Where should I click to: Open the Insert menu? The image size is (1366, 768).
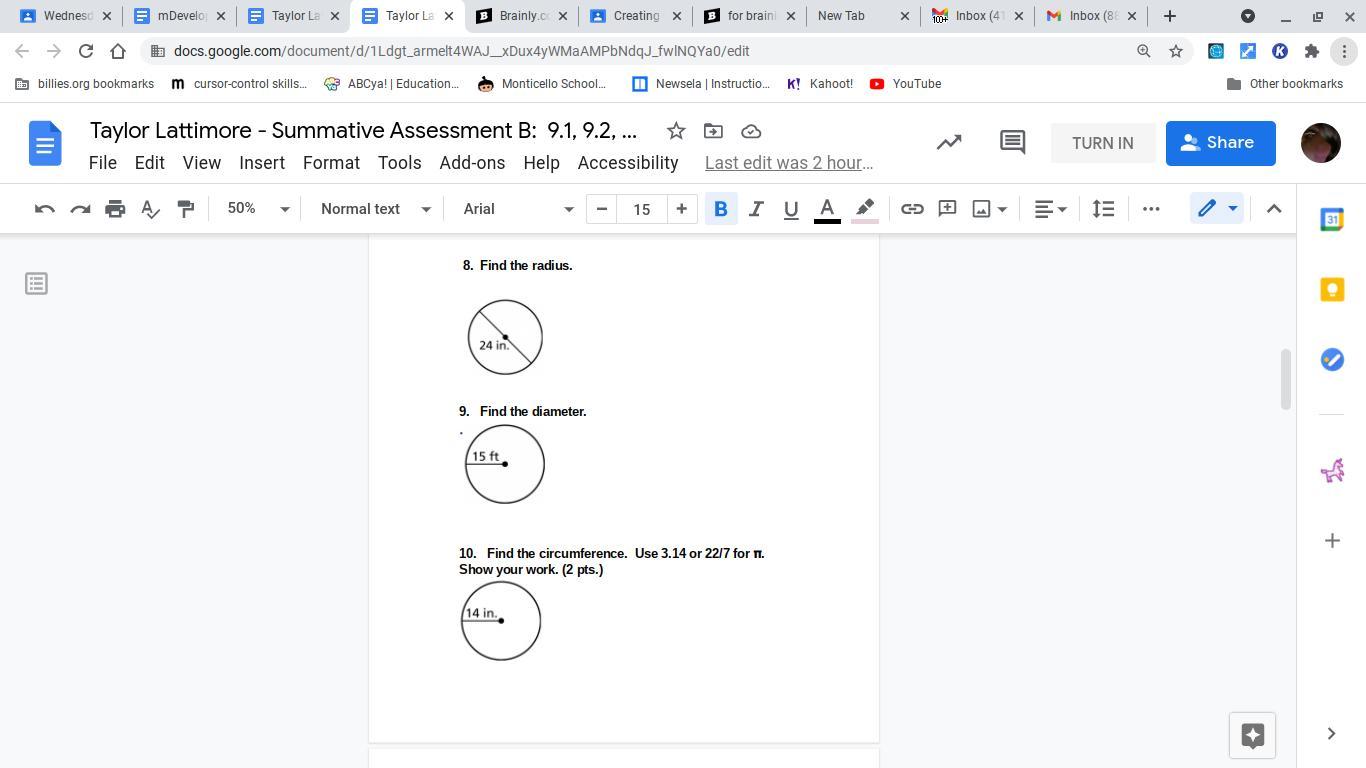pos(262,163)
